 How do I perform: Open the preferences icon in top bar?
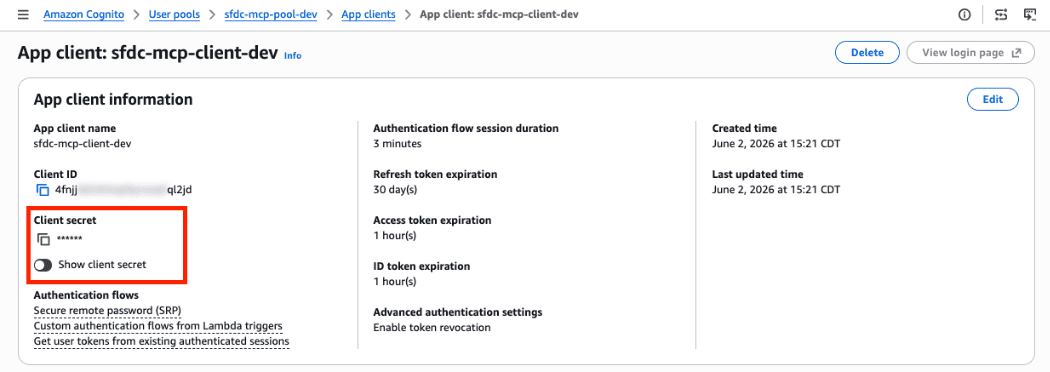coord(1001,15)
